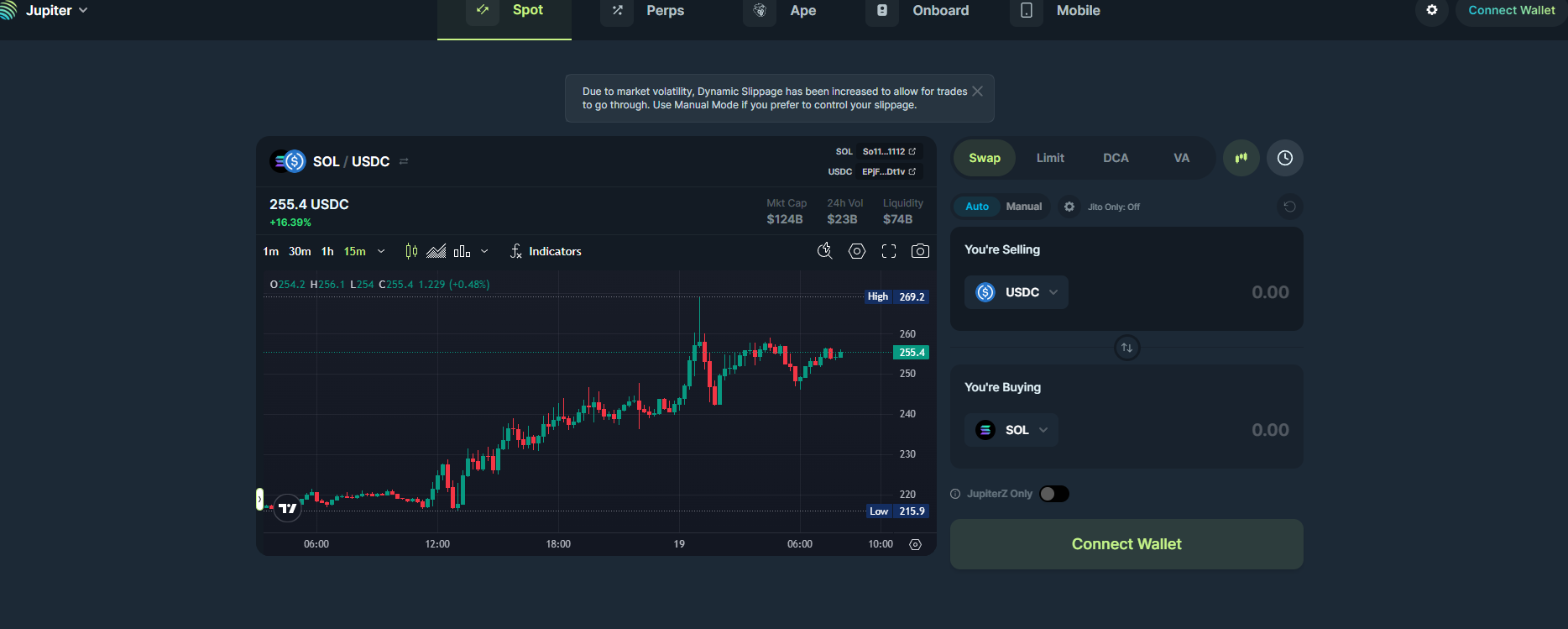The height and width of the screenshot is (629, 1568).
Task: Select the bar columns chart style
Action: click(462, 251)
